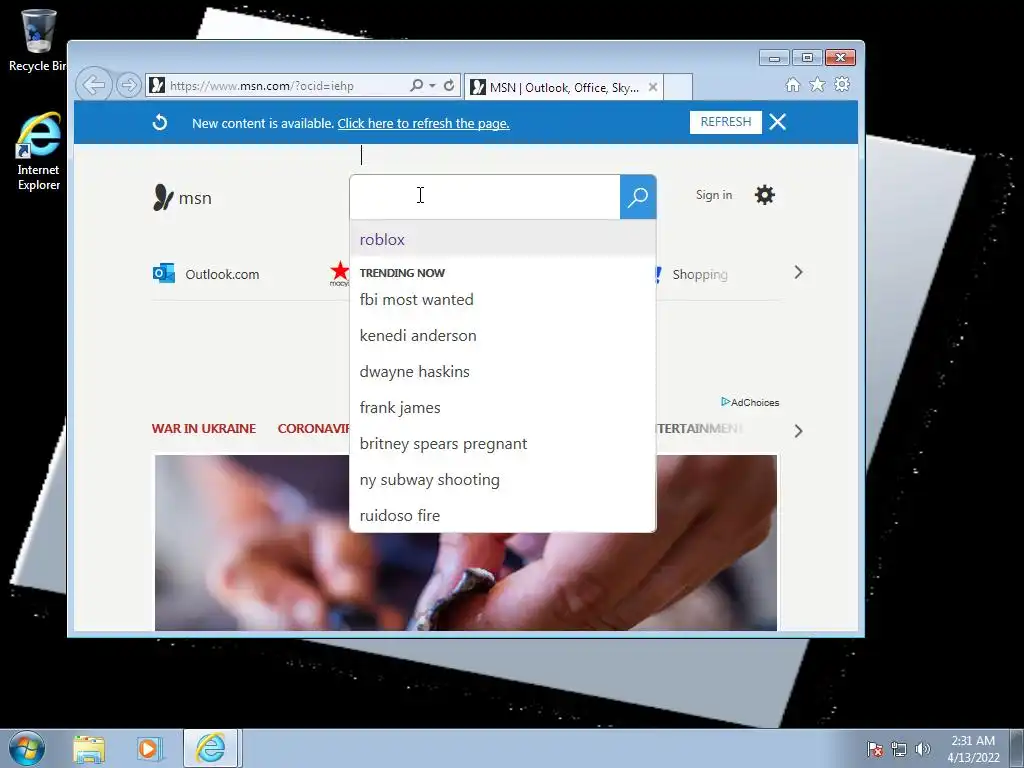This screenshot has width=1024, height=768.
Task: Select 'britney spears pregnant' suggestion
Action: tap(503, 443)
